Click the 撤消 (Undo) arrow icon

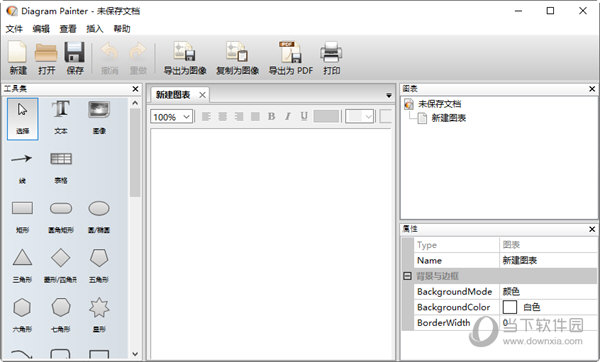109,52
